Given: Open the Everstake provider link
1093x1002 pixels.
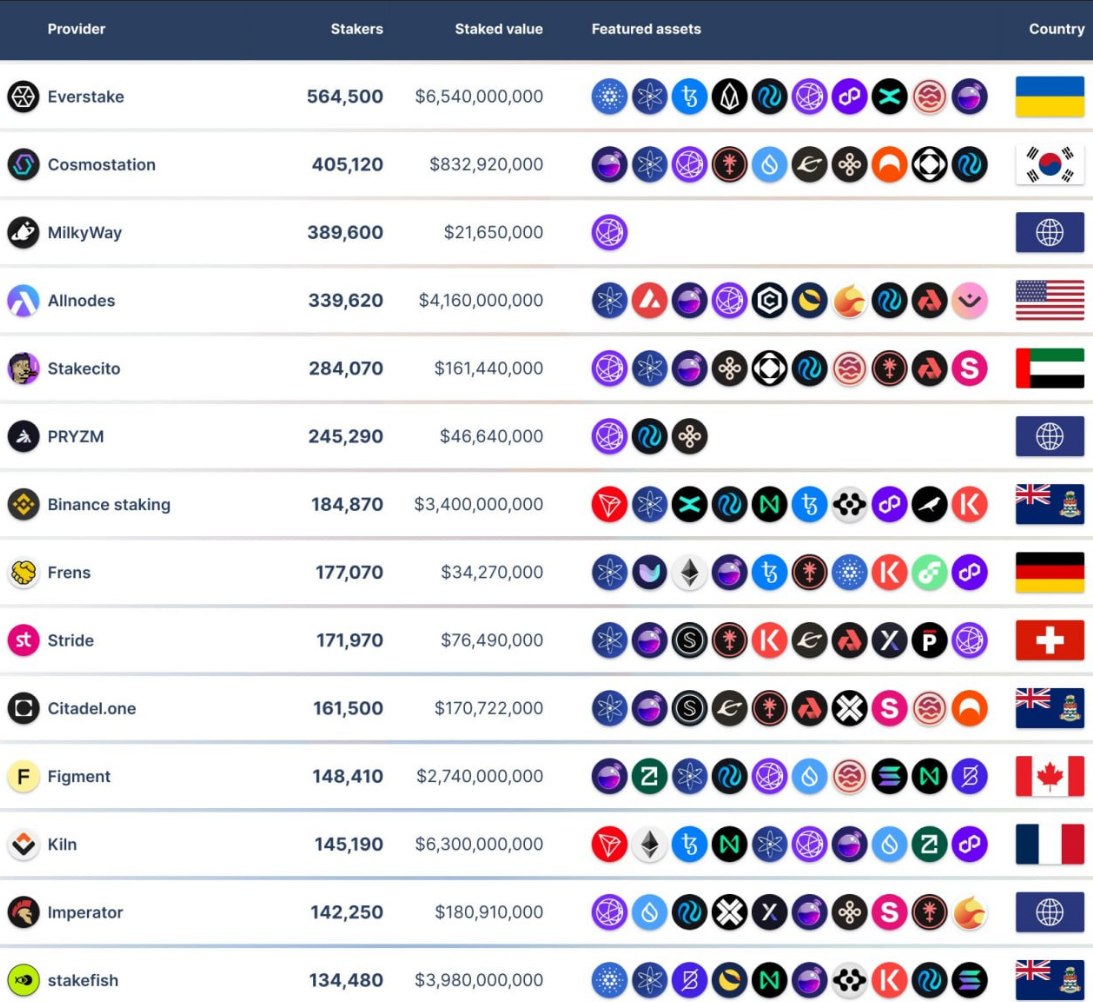Looking at the screenshot, I should pyautogui.click(x=86, y=97).
